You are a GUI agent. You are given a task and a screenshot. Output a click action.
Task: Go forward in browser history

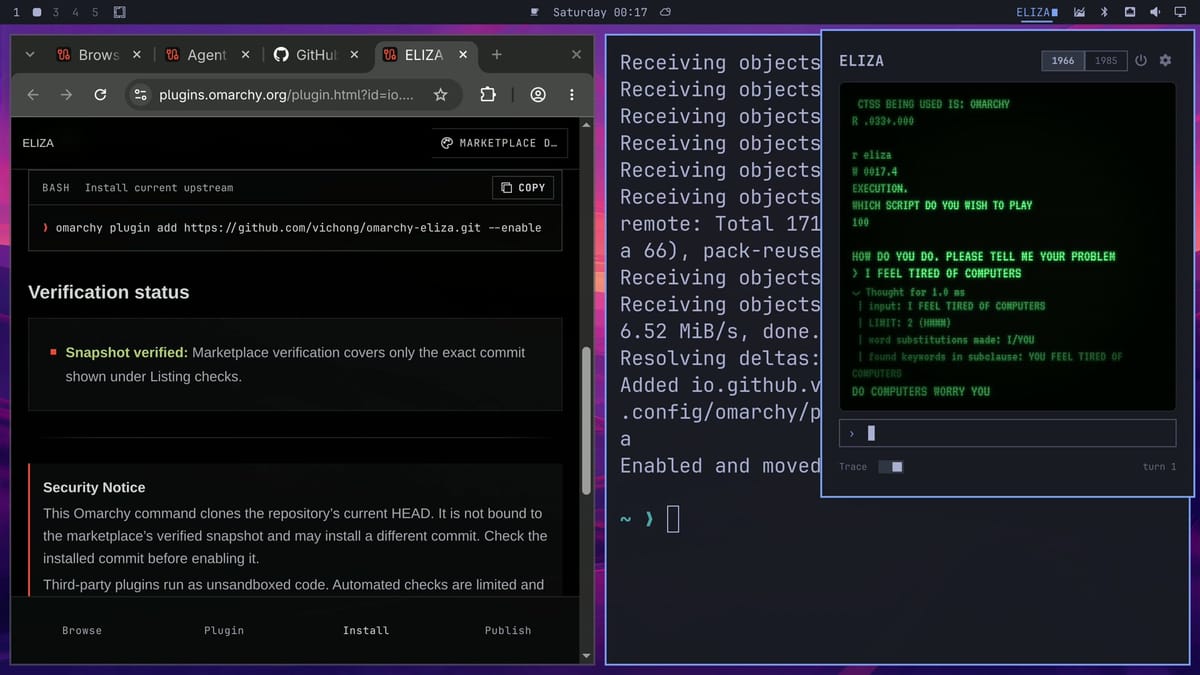click(x=66, y=95)
